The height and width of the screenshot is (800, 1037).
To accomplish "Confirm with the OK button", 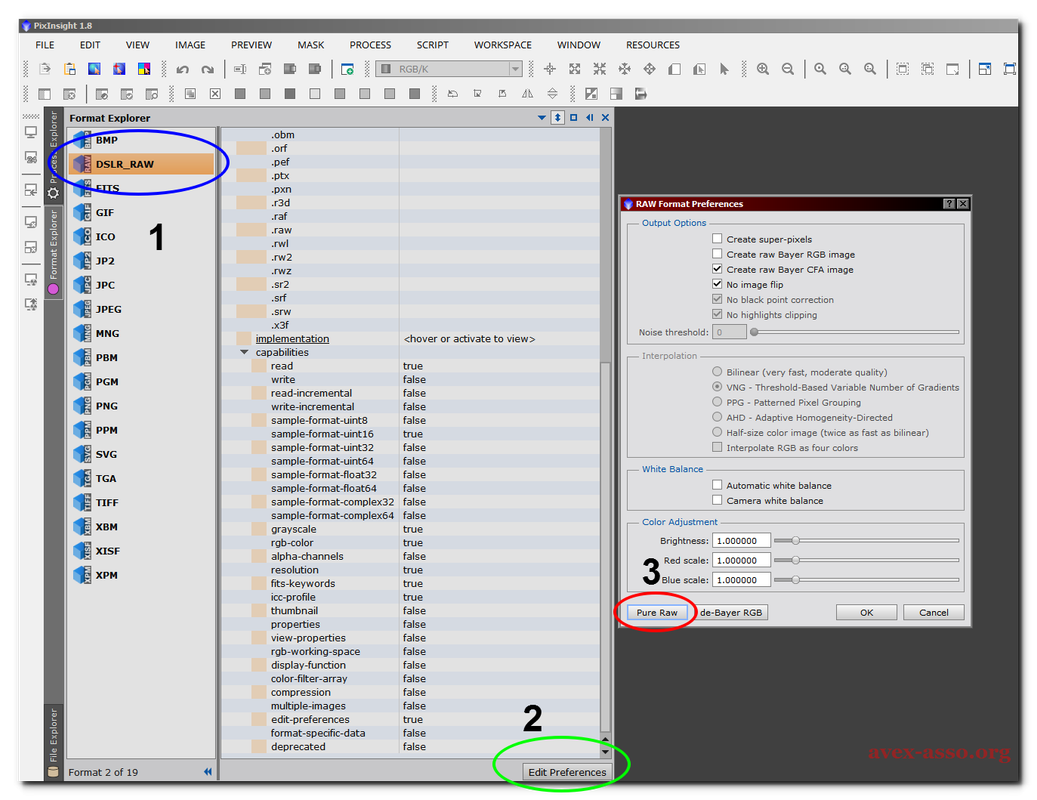I will [x=866, y=612].
